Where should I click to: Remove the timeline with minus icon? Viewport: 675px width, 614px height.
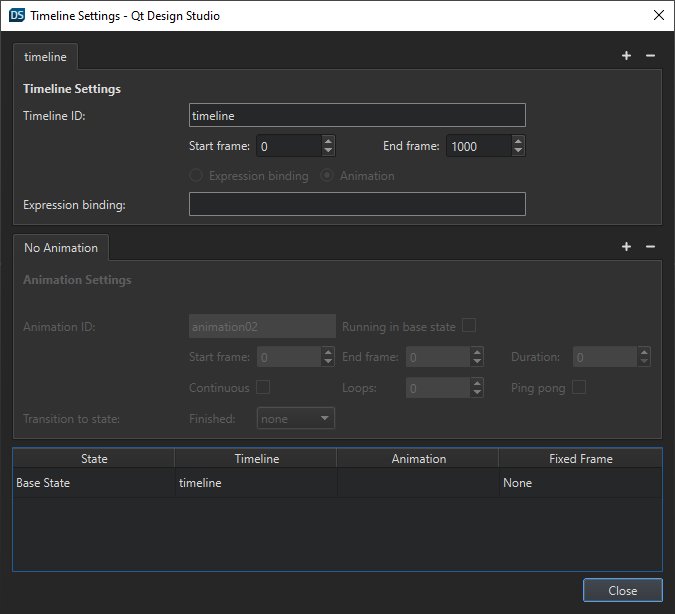[650, 56]
